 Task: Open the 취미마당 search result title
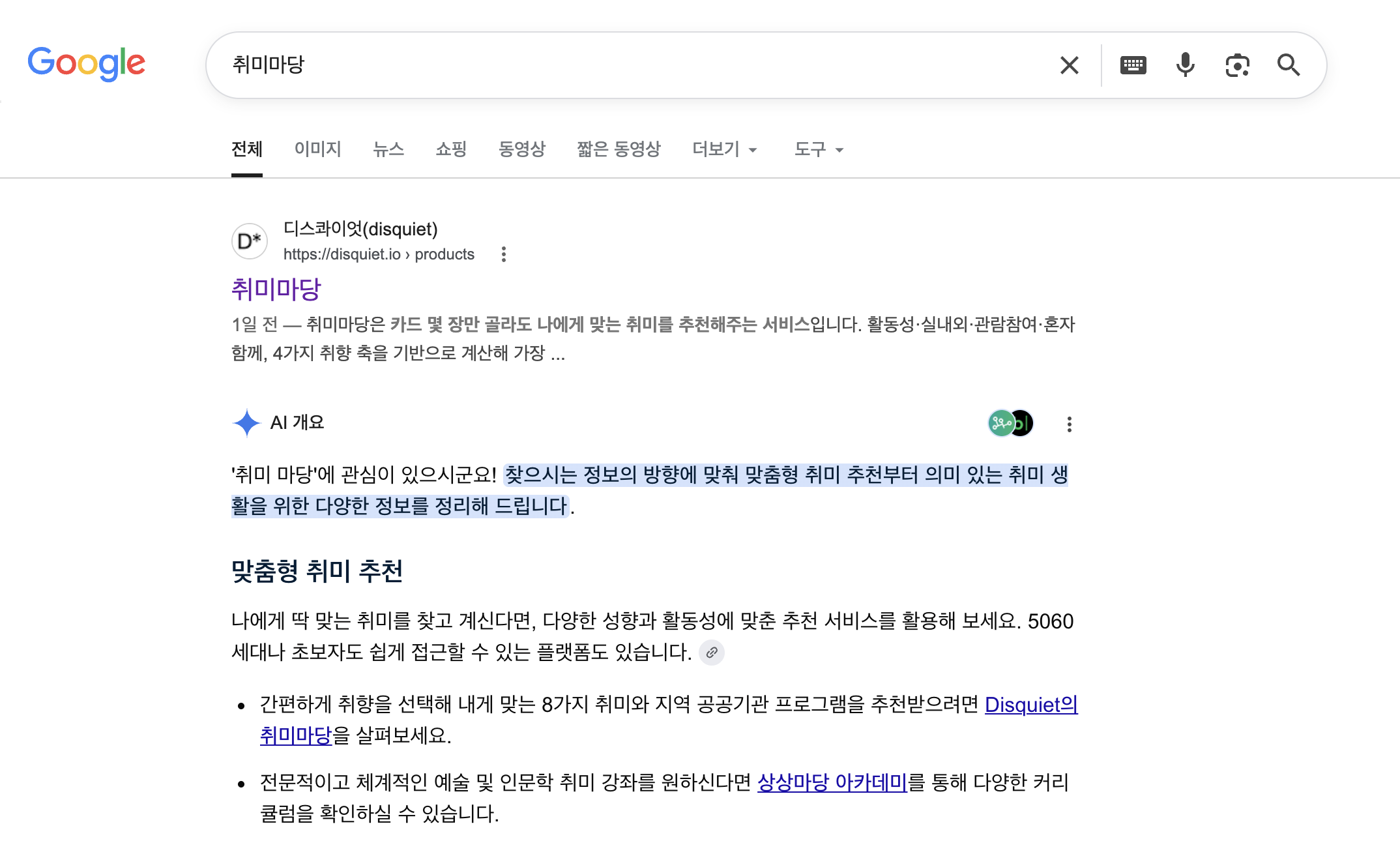[276, 289]
